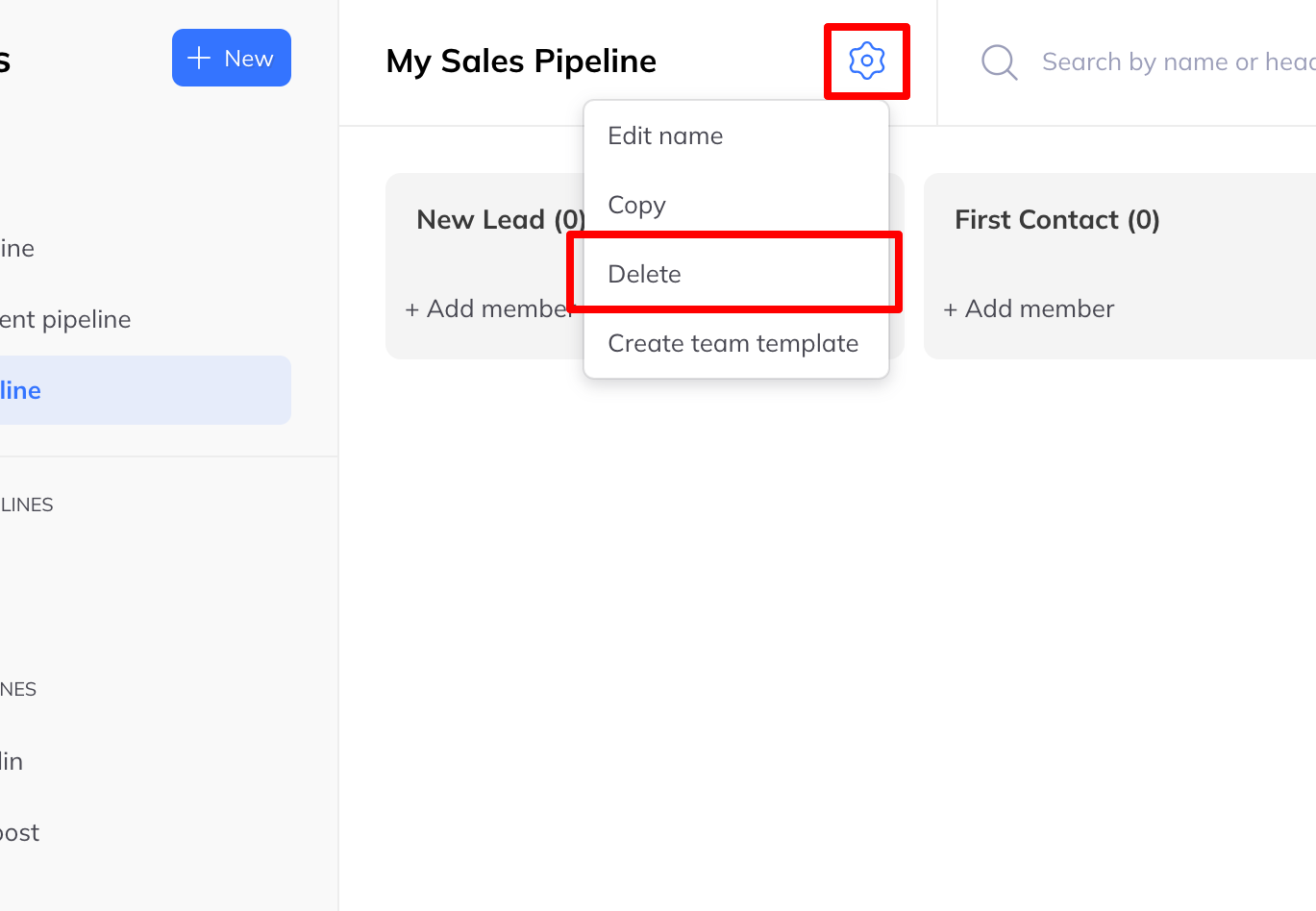Add member under New Lead column

click(x=488, y=308)
